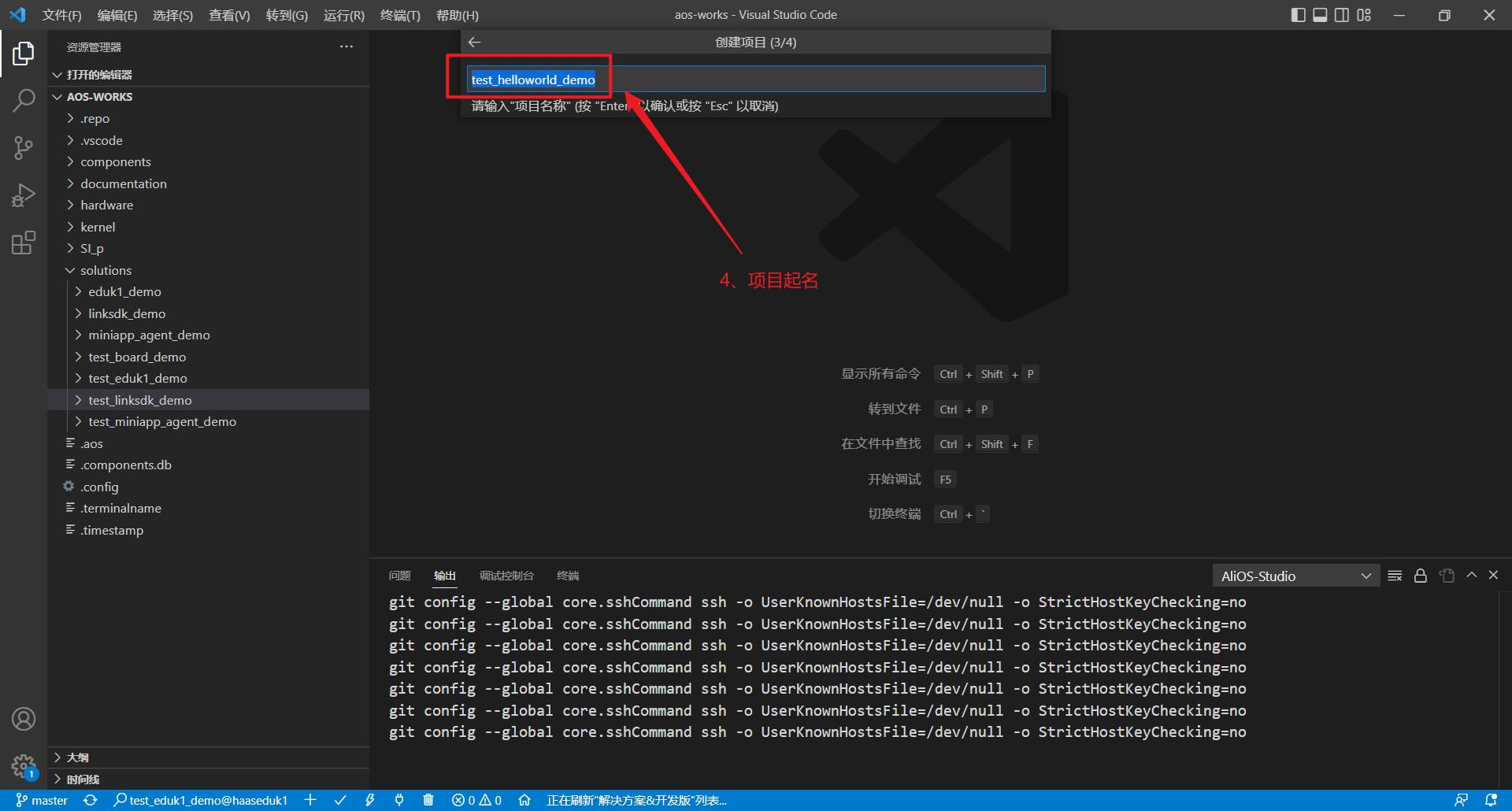Viewport: 1512px width, 811px height.
Task: Open the .config file
Action: 208,487
